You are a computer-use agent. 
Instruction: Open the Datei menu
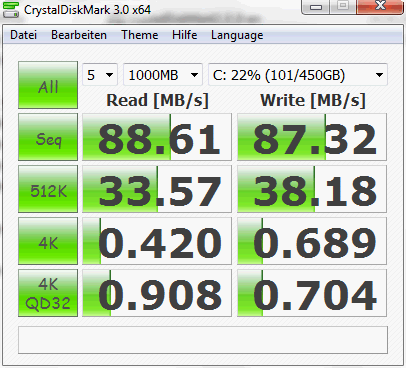click(x=23, y=35)
